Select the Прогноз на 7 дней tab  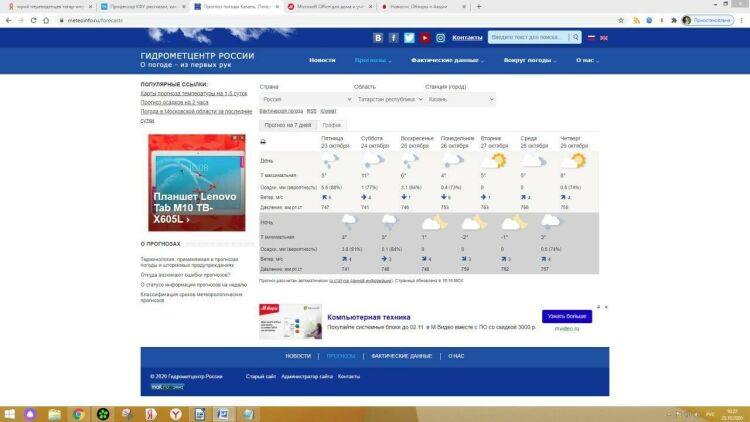[287, 125]
